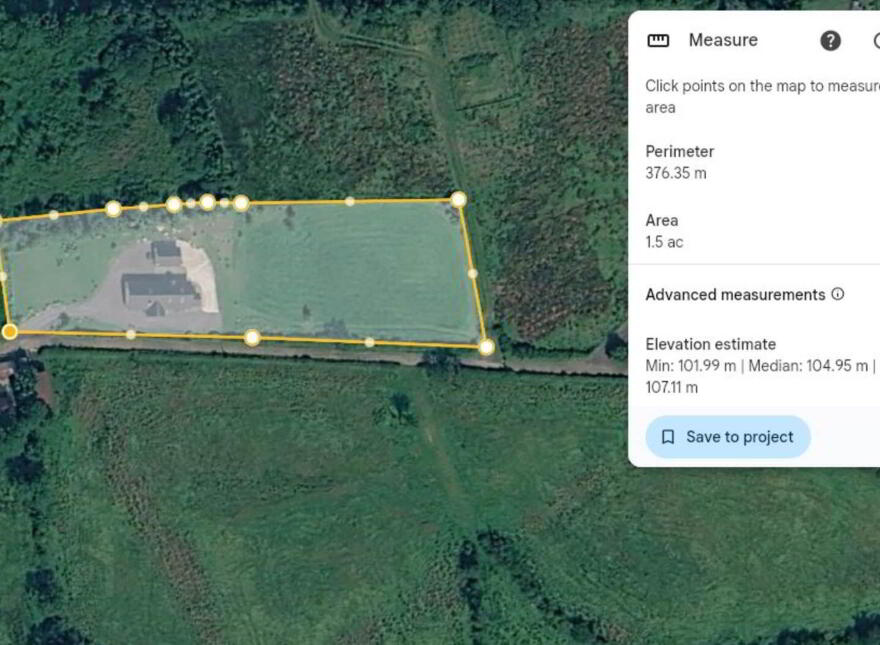Click the perimeter value 376.35 m

tap(676, 173)
